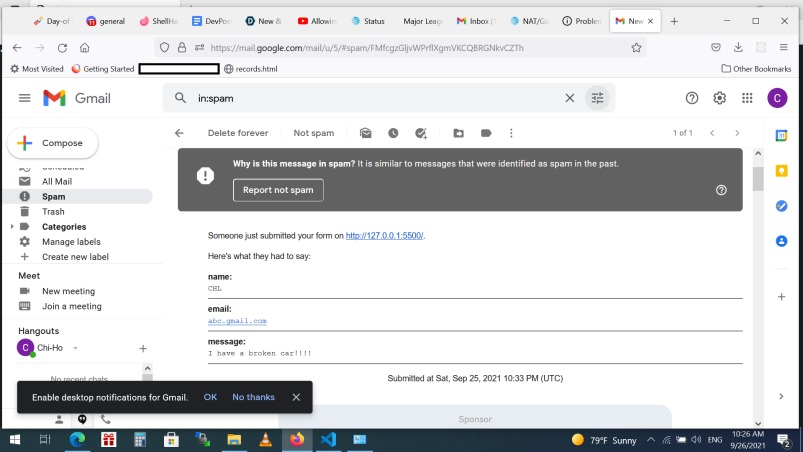Viewport: 803px width, 452px height.
Task: Open Visual Studio Code from taskbar
Action: click(328, 440)
